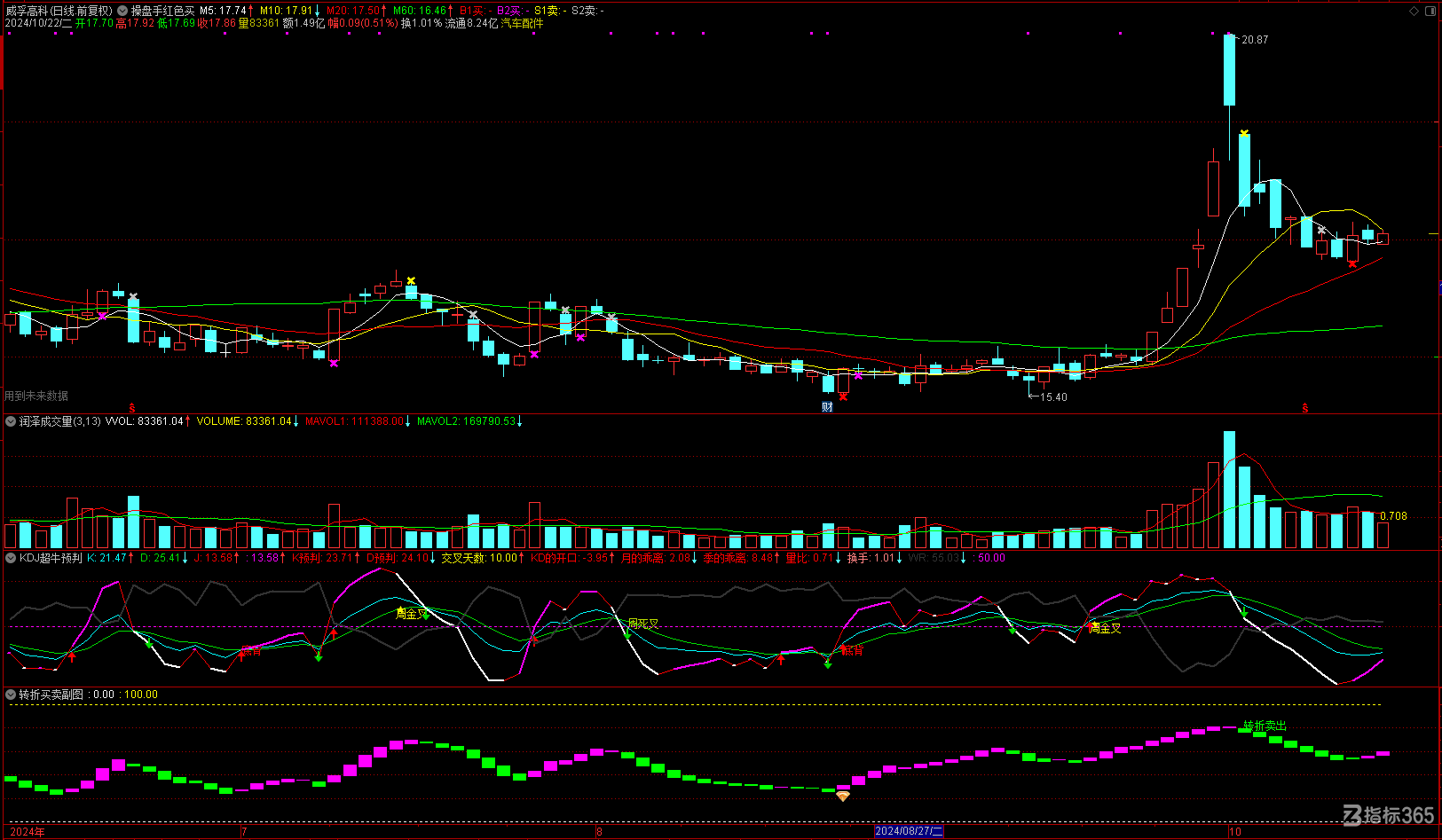This screenshot has height=840, width=1442.
Task: Click the 换1.01% turnover text
Action: 422,23
